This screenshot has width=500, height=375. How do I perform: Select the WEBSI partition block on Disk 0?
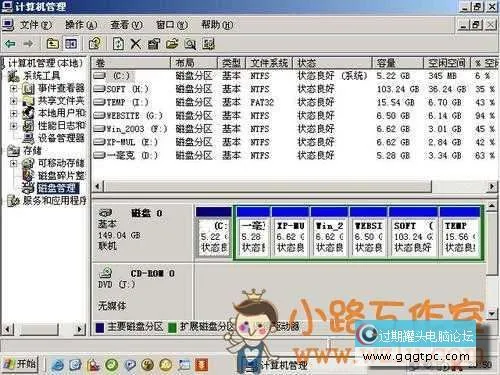coord(368,232)
